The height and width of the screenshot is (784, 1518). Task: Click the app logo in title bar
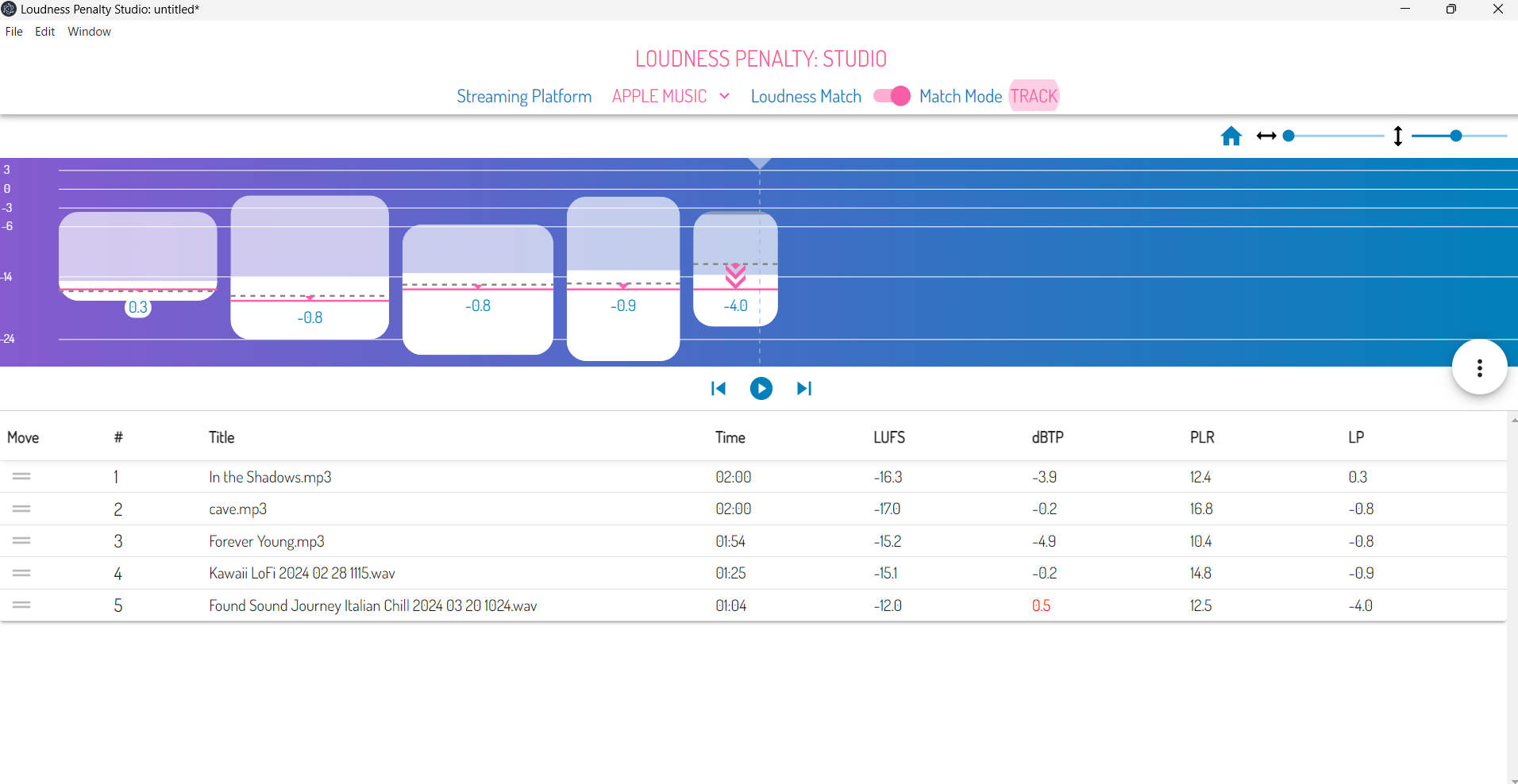(x=9, y=9)
